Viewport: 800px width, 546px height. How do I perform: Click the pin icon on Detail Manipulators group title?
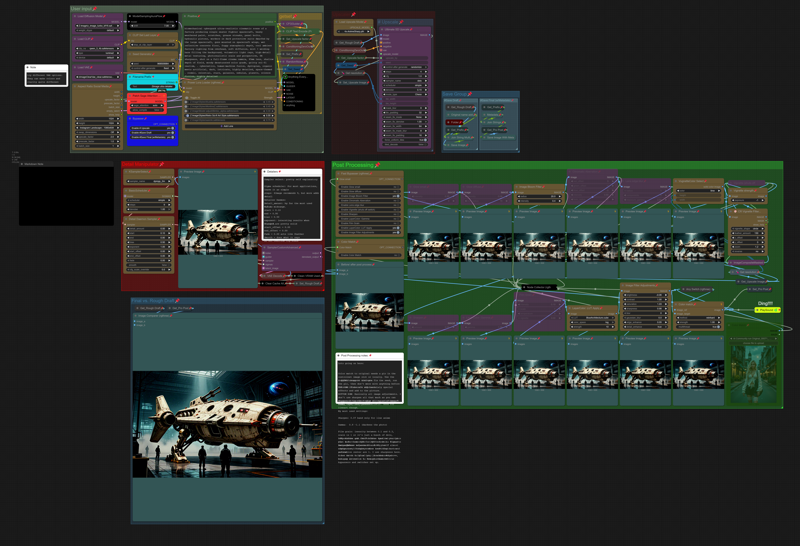point(161,164)
